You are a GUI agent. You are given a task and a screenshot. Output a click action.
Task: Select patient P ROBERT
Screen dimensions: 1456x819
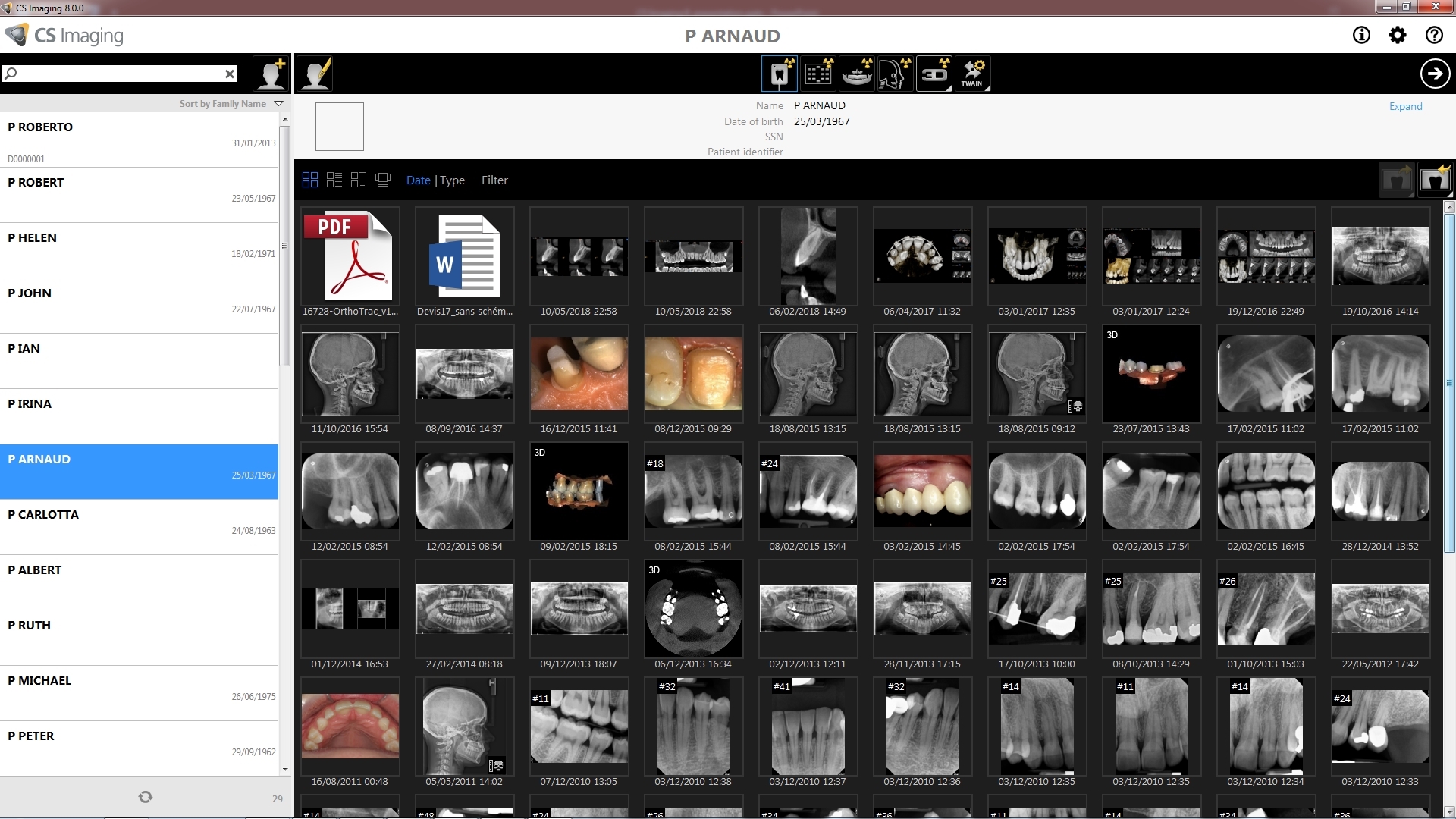[x=140, y=195]
